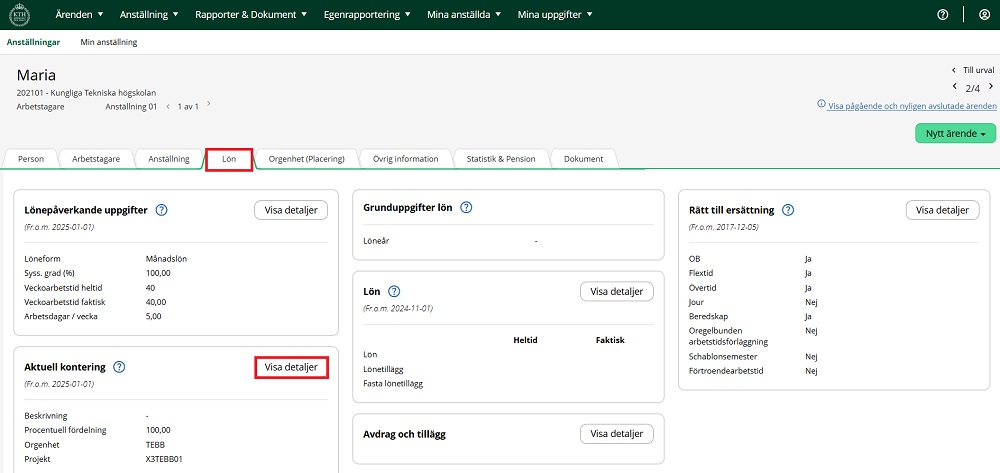The width and height of the screenshot is (1000, 473).
Task: Switch to the Statistik & Pension tab
Action: click(501, 159)
